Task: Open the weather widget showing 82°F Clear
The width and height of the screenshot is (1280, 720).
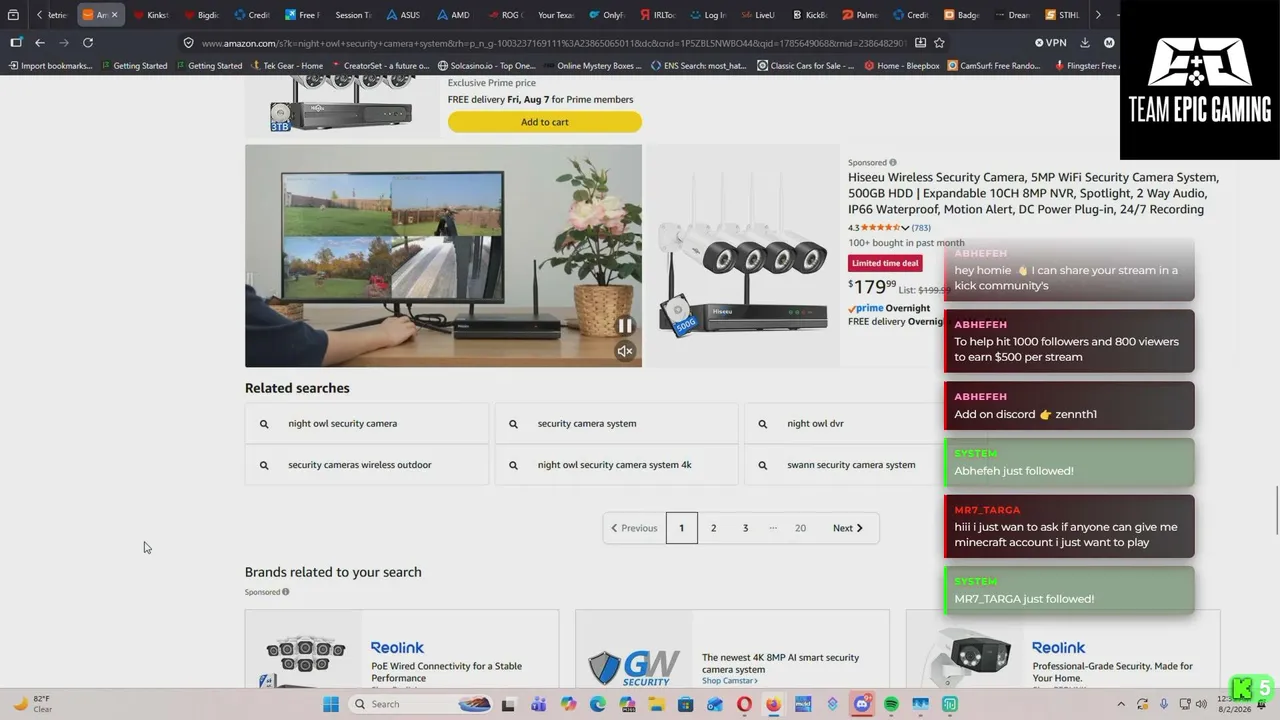Action: 32,704
